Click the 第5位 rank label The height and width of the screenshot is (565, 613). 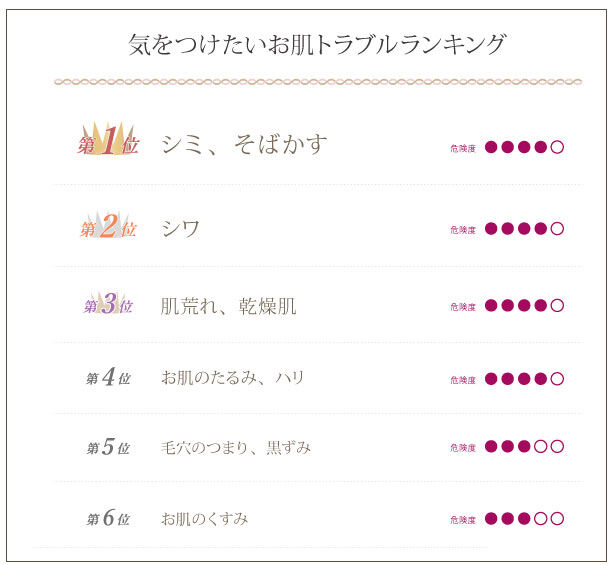tap(108, 447)
